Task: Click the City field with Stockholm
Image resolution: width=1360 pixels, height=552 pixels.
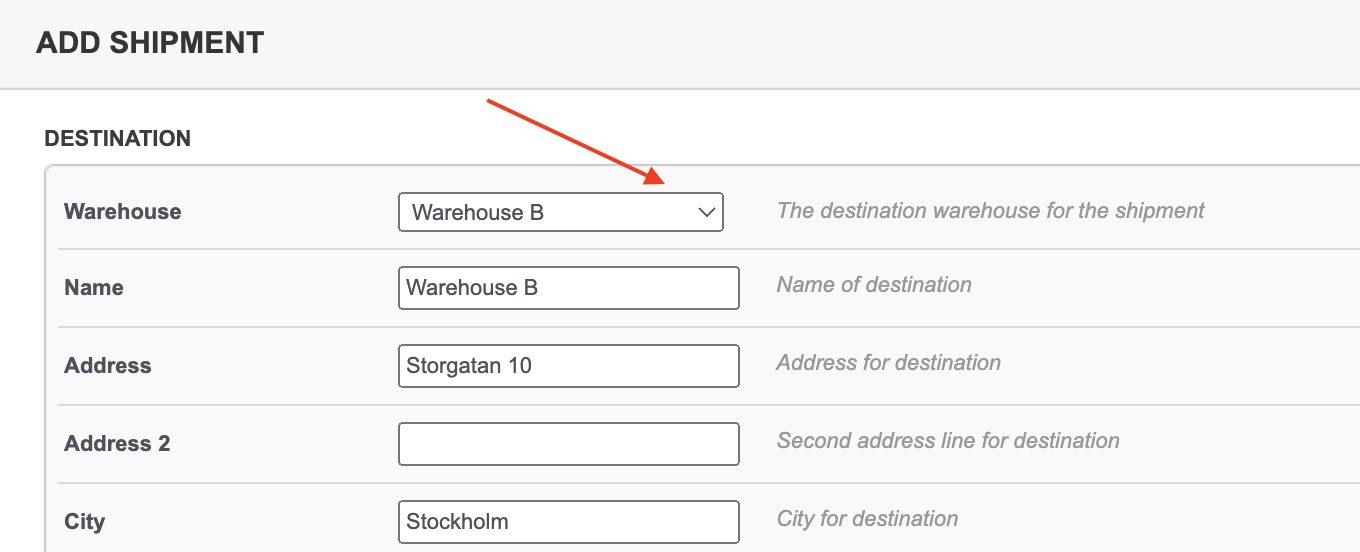Action: 569,522
